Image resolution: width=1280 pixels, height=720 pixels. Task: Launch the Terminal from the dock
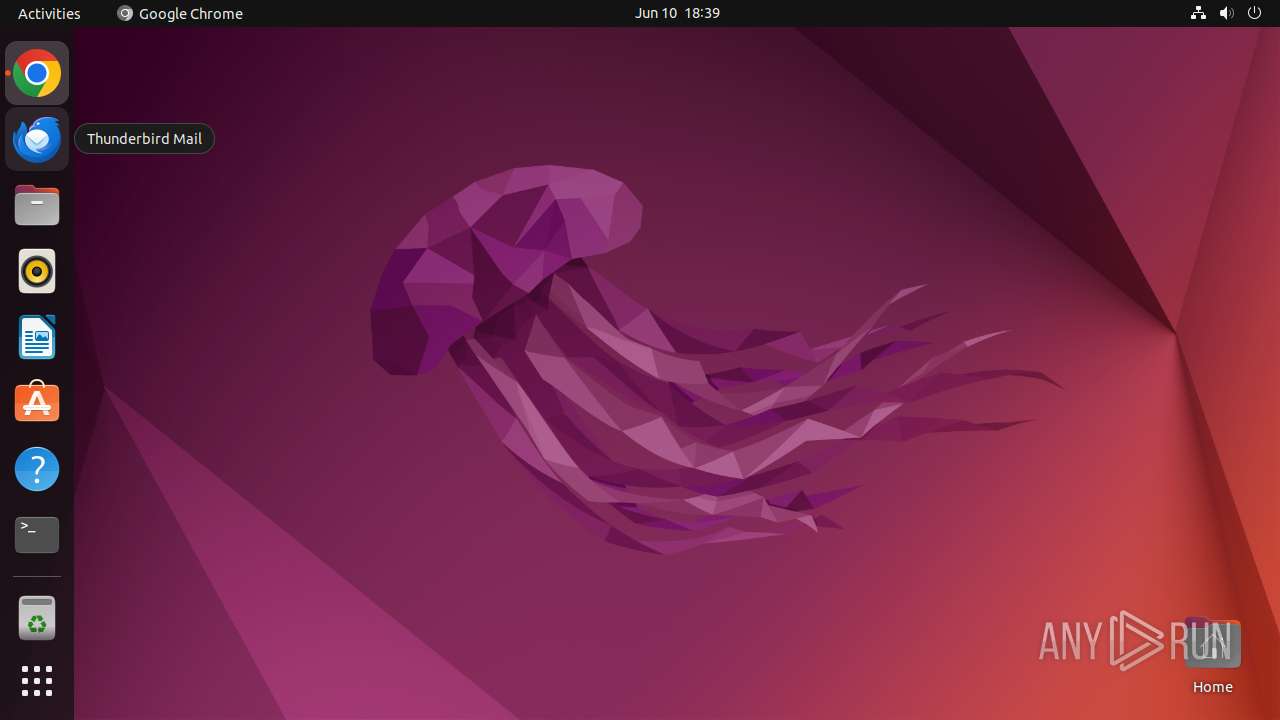[37, 535]
